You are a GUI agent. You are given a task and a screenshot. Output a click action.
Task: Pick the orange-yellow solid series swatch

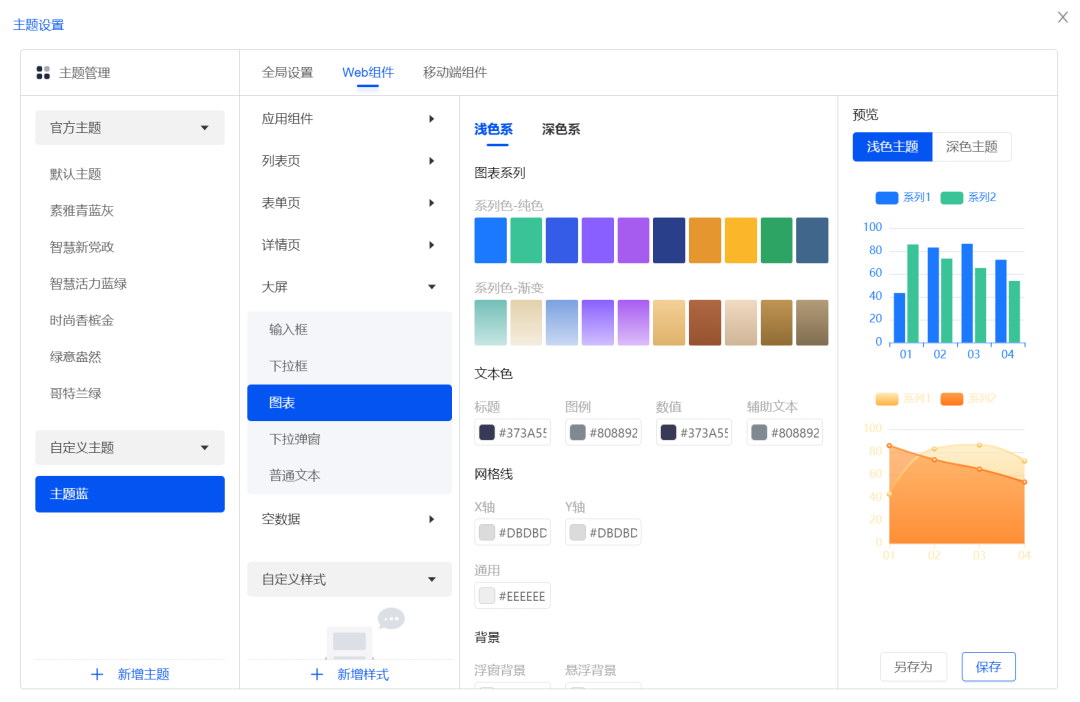pos(740,240)
